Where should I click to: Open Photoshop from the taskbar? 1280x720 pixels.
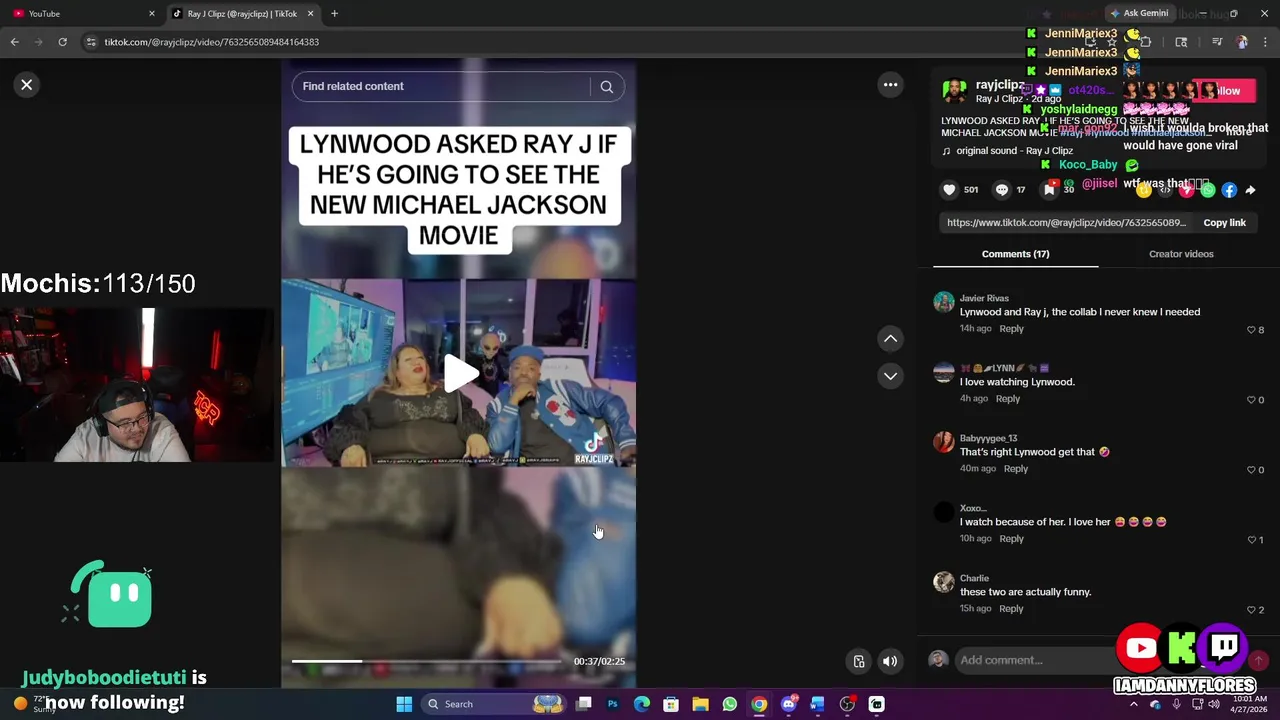point(613,704)
